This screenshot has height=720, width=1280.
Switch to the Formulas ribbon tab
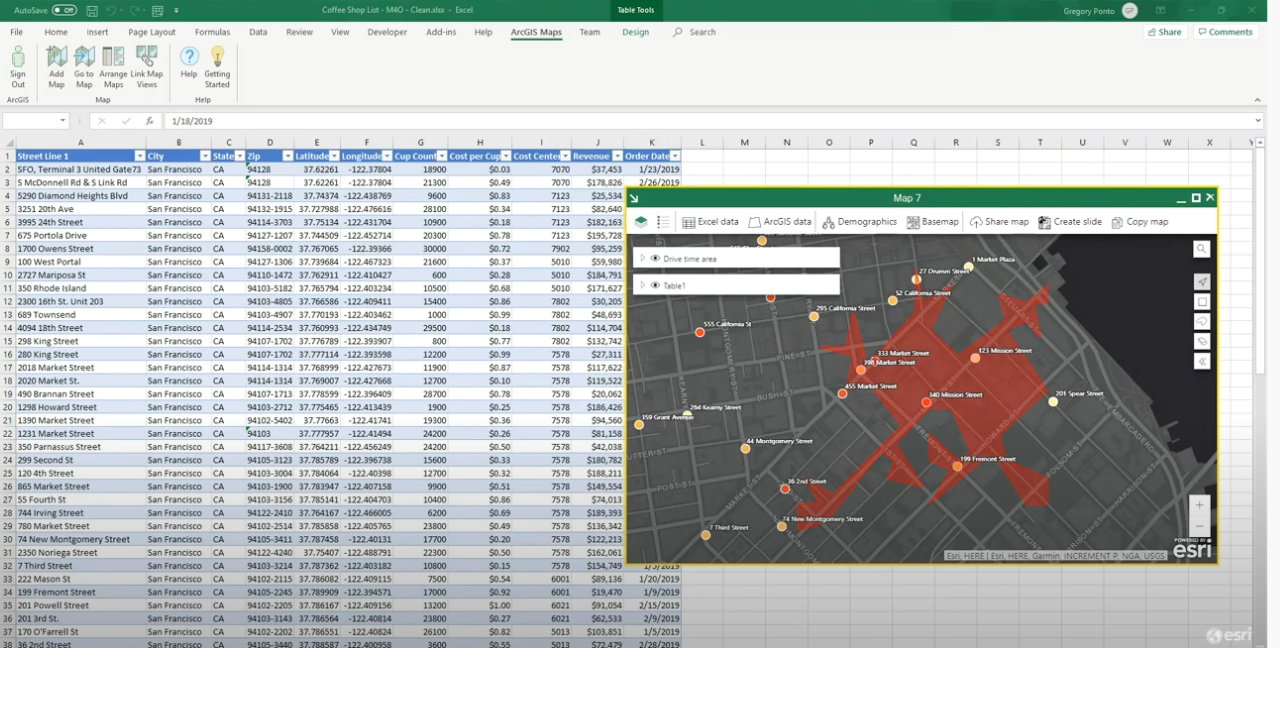tap(212, 32)
